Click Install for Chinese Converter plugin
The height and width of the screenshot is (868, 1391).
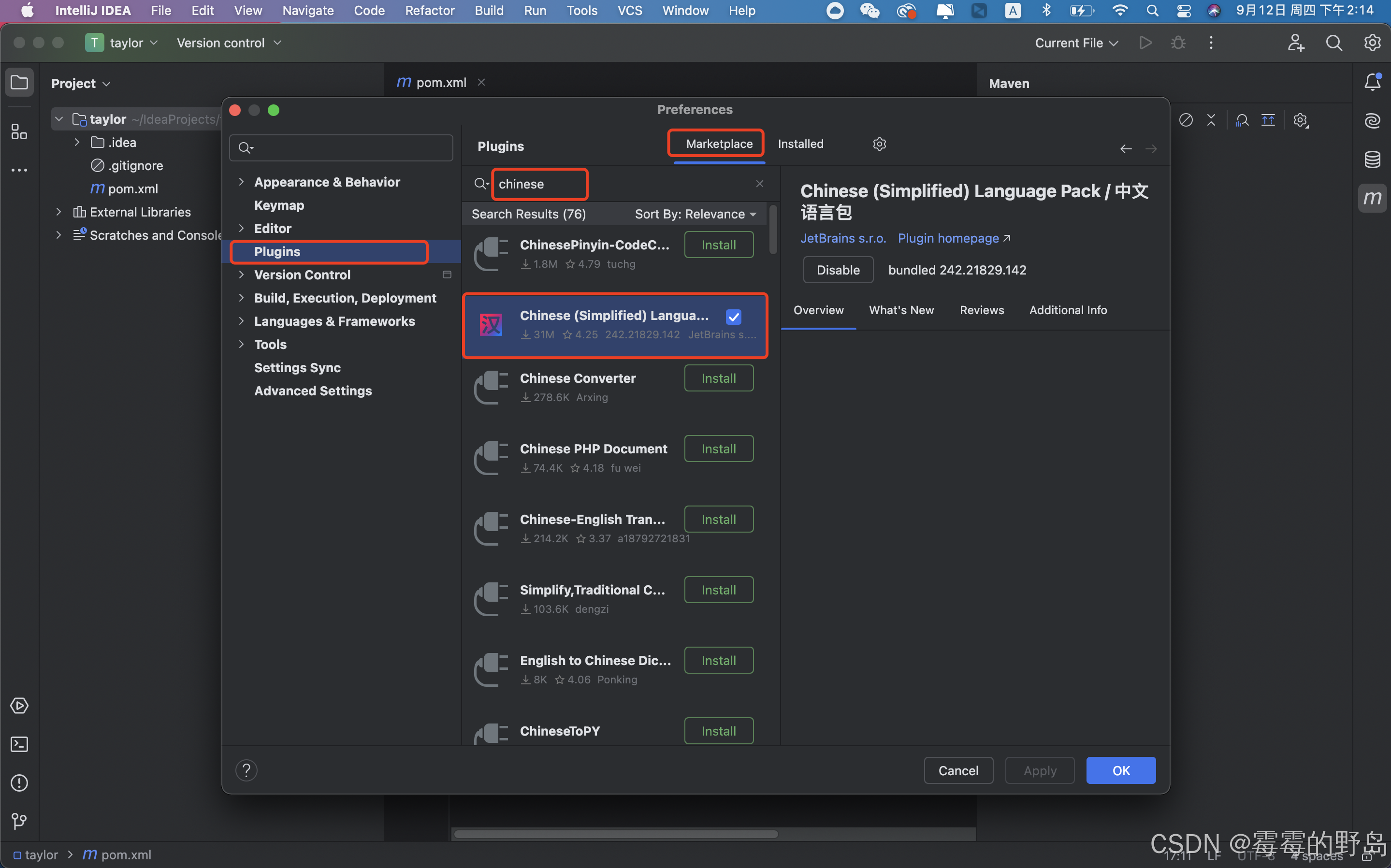[718, 378]
